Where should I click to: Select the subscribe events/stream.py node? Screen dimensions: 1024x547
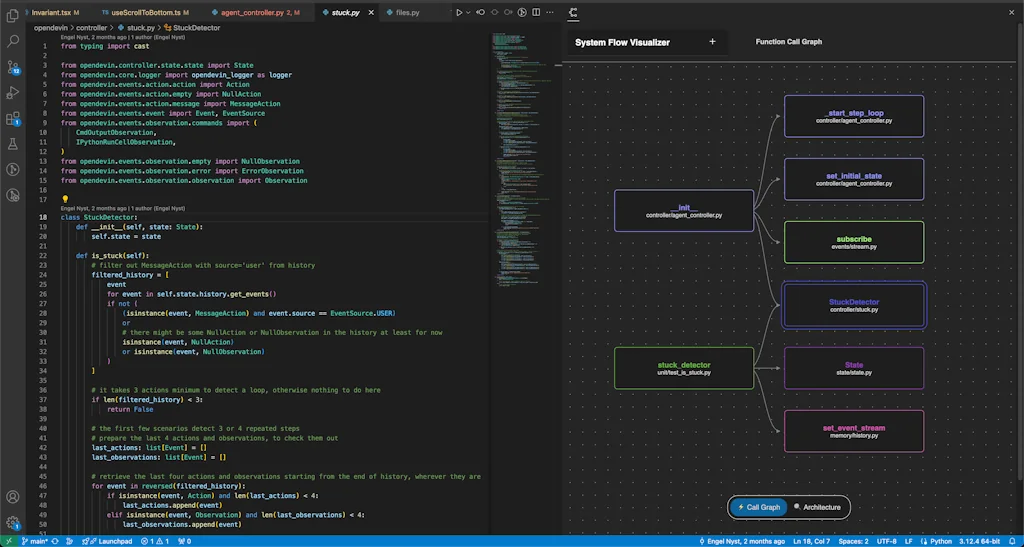click(854, 242)
